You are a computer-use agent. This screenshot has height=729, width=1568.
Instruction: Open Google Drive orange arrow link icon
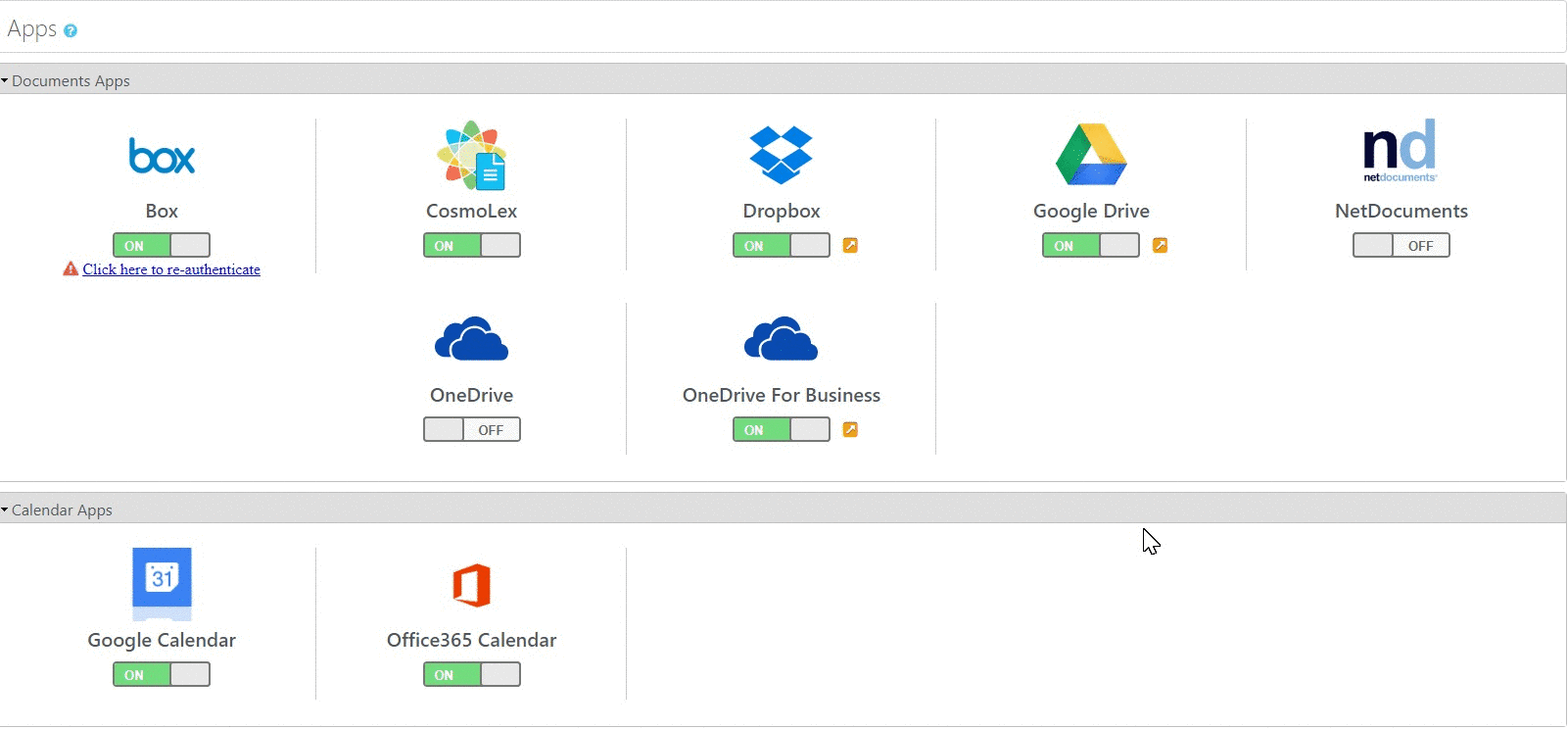click(1160, 245)
